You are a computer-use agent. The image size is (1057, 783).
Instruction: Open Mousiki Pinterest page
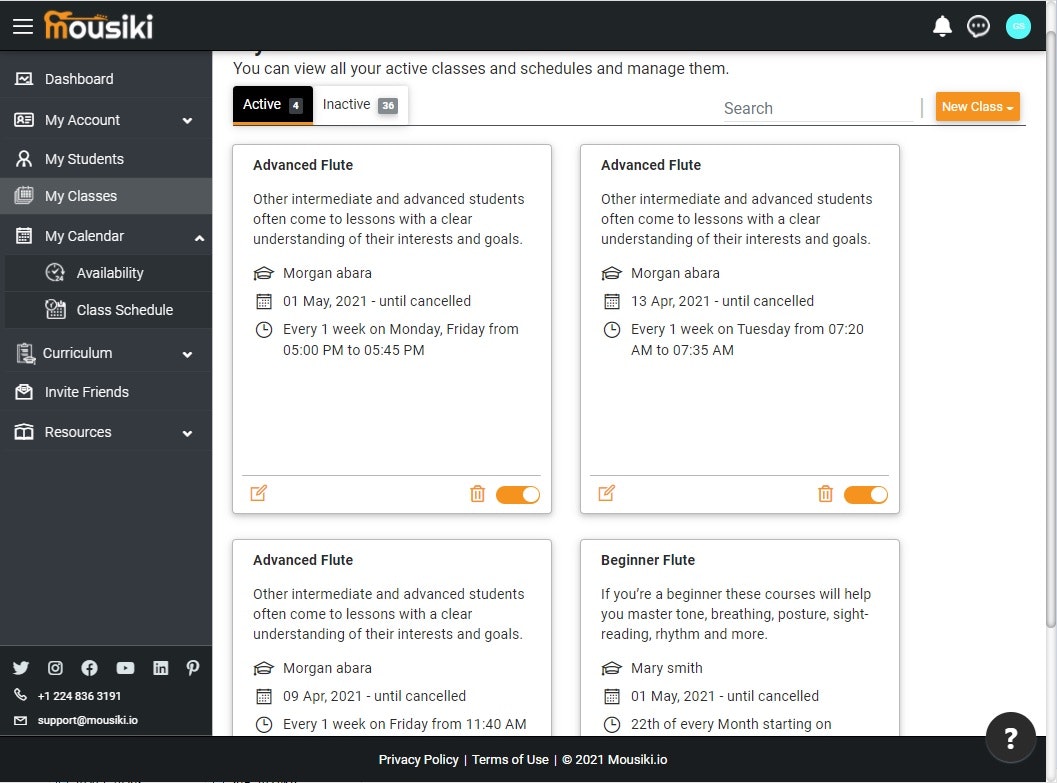point(193,668)
